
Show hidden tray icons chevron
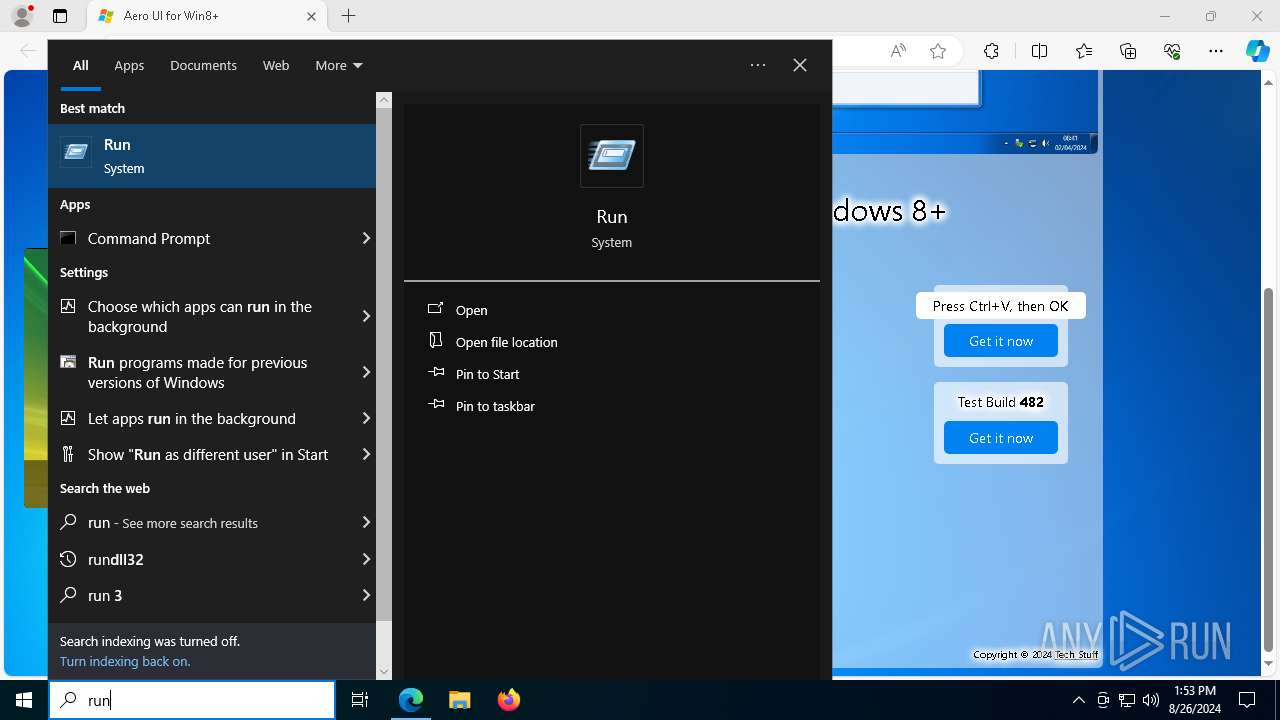(x=1078, y=700)
